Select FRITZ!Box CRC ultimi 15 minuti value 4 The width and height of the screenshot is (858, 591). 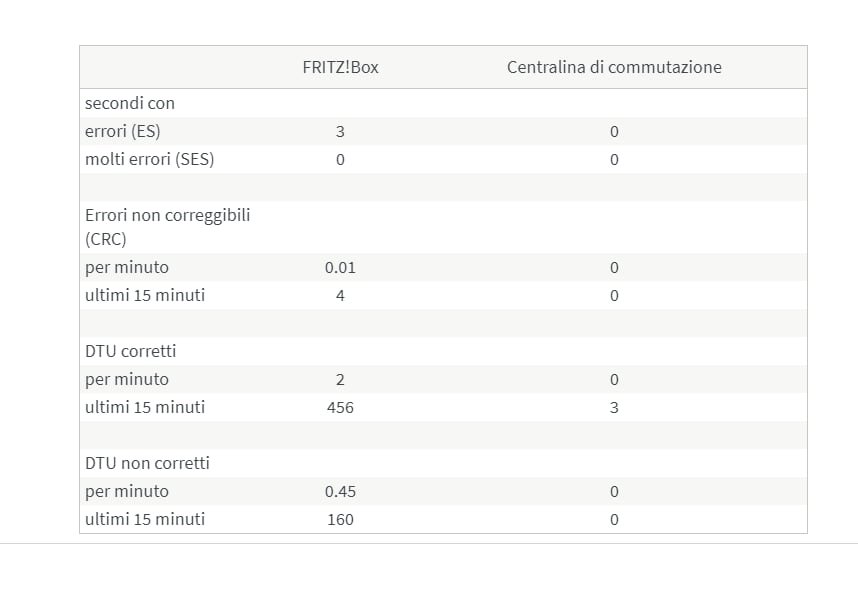340,295
